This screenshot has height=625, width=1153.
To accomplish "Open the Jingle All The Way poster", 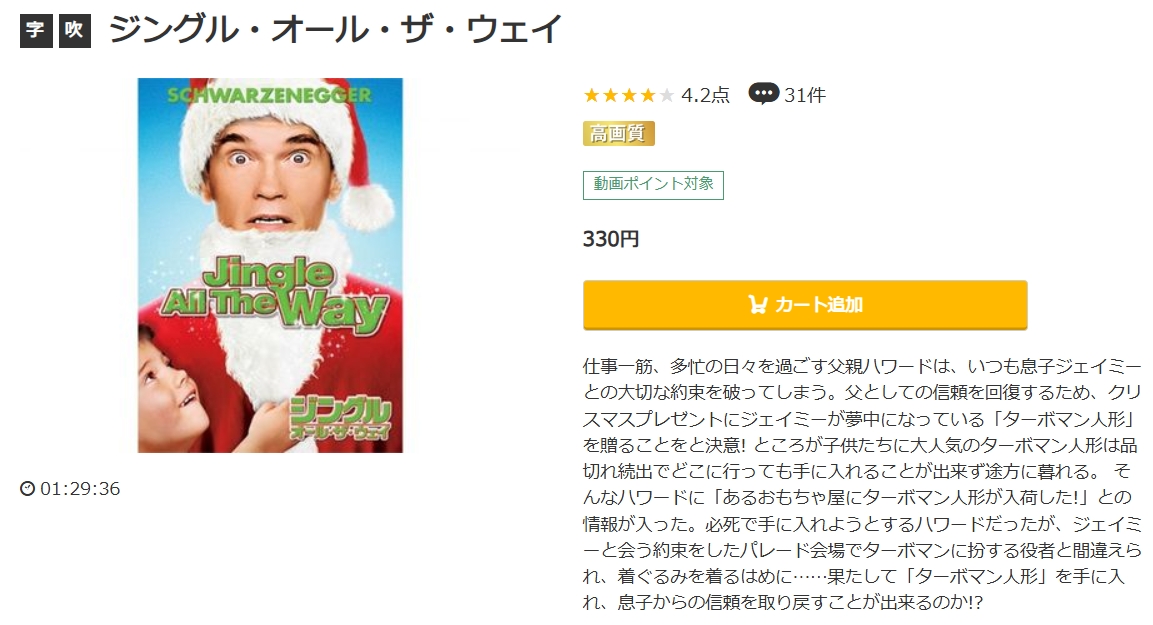I will 270,265.
